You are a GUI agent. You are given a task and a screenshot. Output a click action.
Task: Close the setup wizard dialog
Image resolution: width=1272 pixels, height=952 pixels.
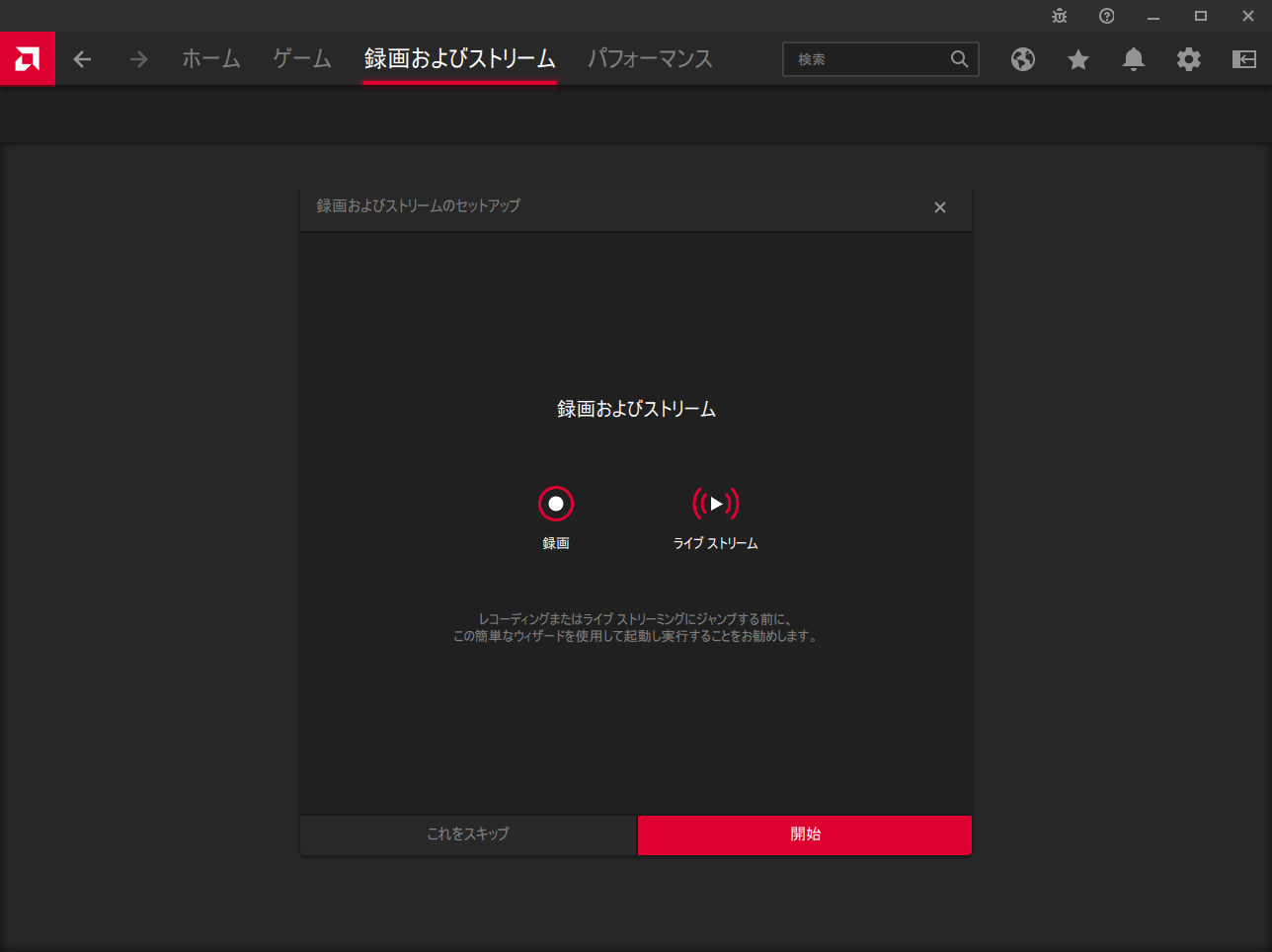(x=940, y=207)
